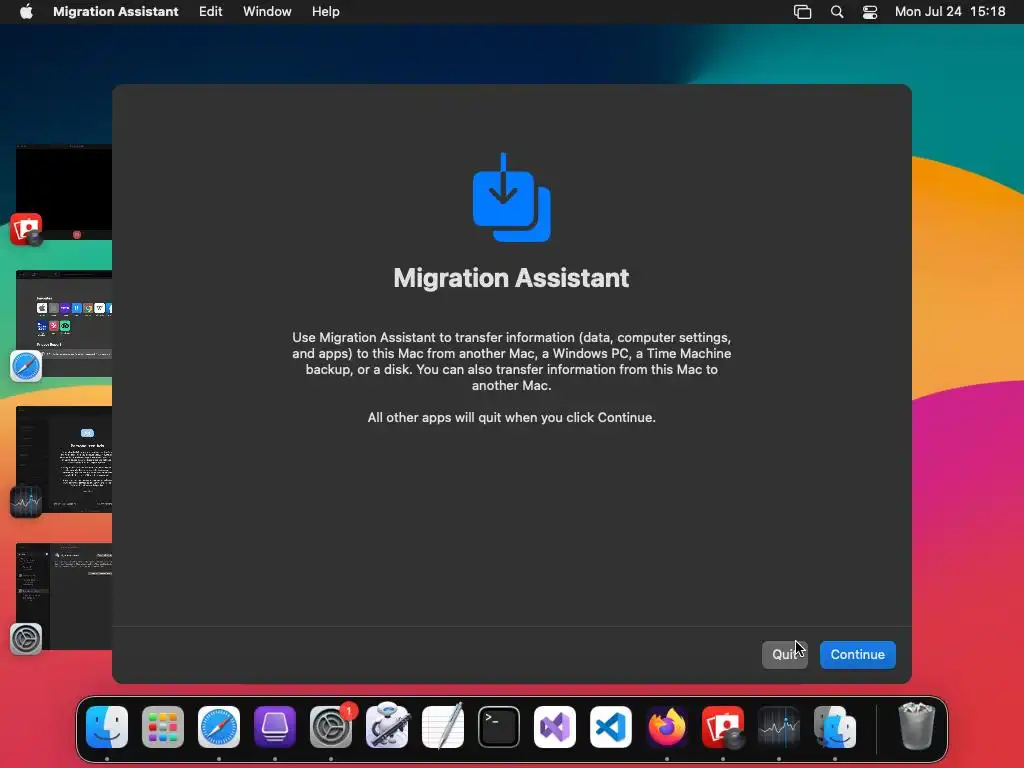The height and width of the screenshot is (768, 1024).
Task: Click the "Migration Assistant" heading
Action: tap(511, 278)
